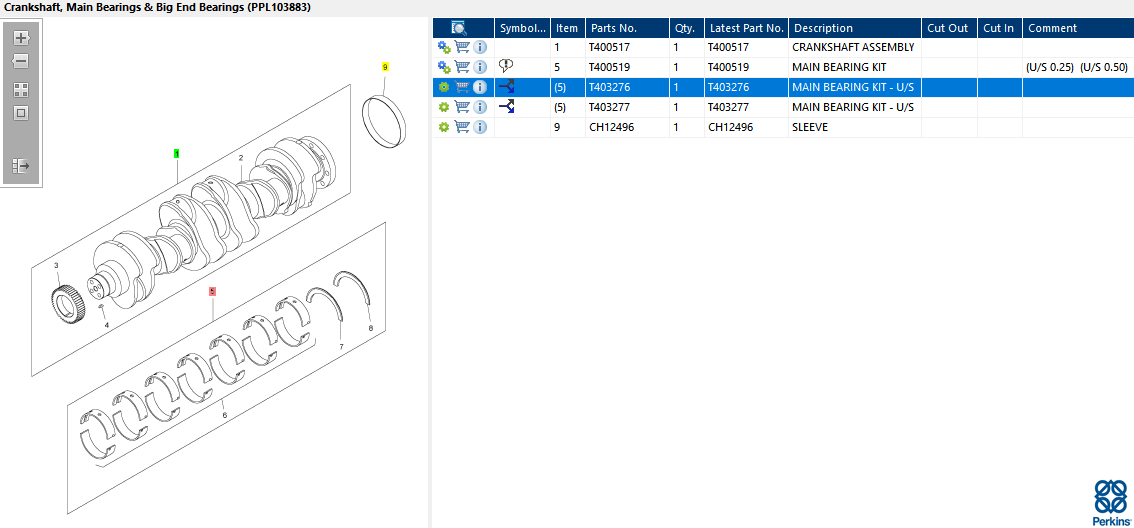Sort by Qty. column header
This screenshot has width=1134, height=528.
click(686, 28)
